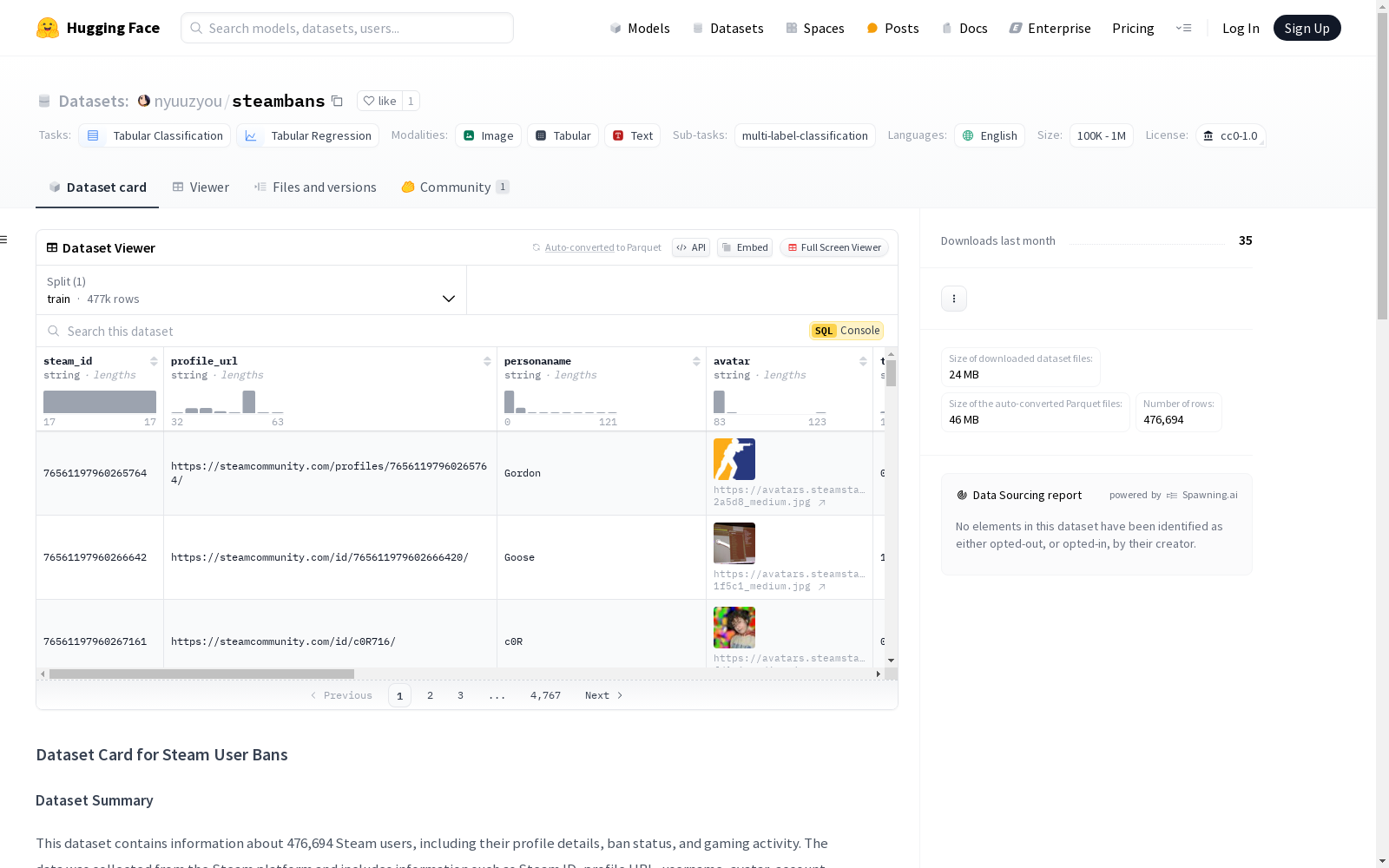
Task: Toggle the left edge table of contents icon
Action: click(3, 240)
